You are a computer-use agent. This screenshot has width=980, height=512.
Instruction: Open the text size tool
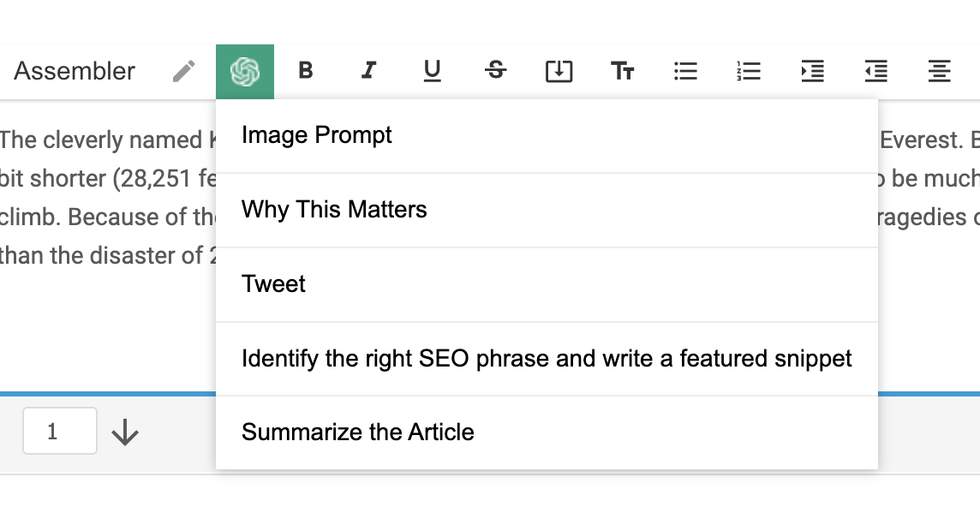(622, 71)
